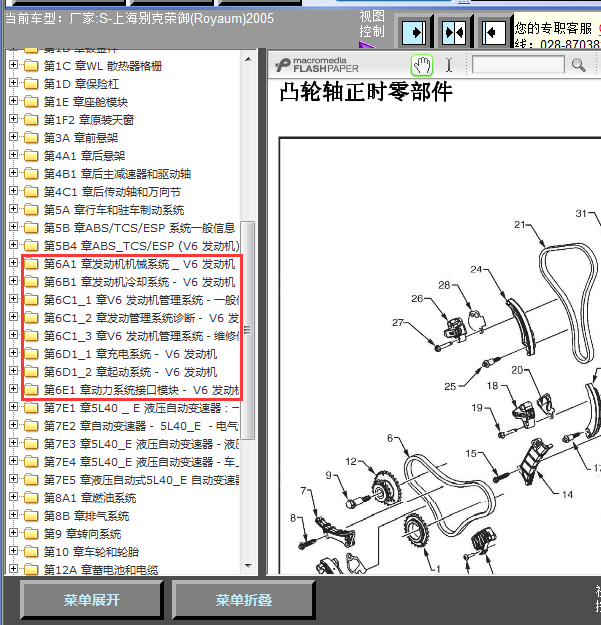The width and height of the screenshot is (601, 625).
Task: Click the folder icon of 第6C1_2 章
Action: click(31, 318)
